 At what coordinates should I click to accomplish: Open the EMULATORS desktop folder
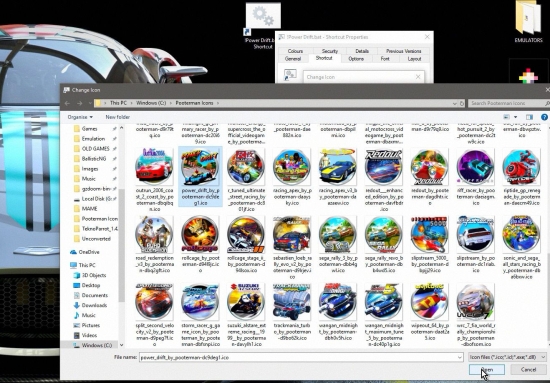coord(528,21)
